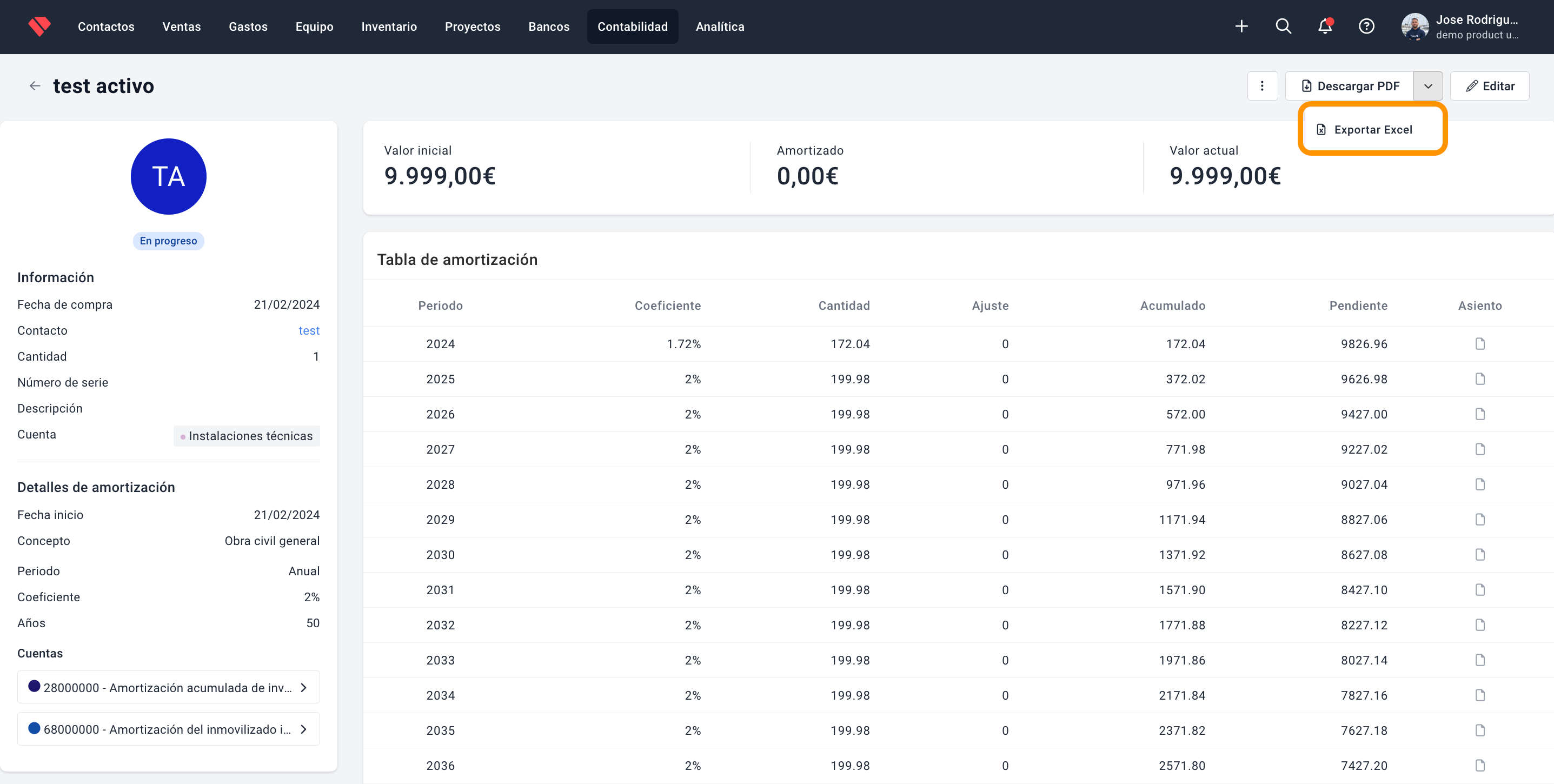Open the asiento document icon for 2026
Image resolution: width=1554 pixels, height=784 pixels.
click(1480, 414)
